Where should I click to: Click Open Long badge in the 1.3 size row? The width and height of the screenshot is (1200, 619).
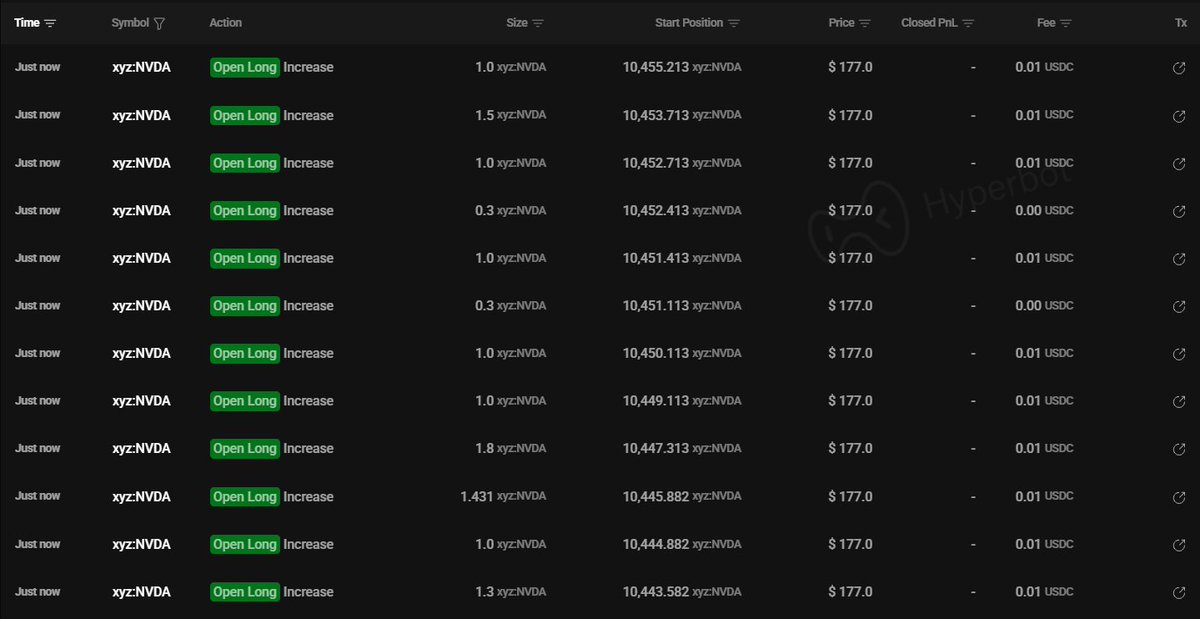(244, 592)
